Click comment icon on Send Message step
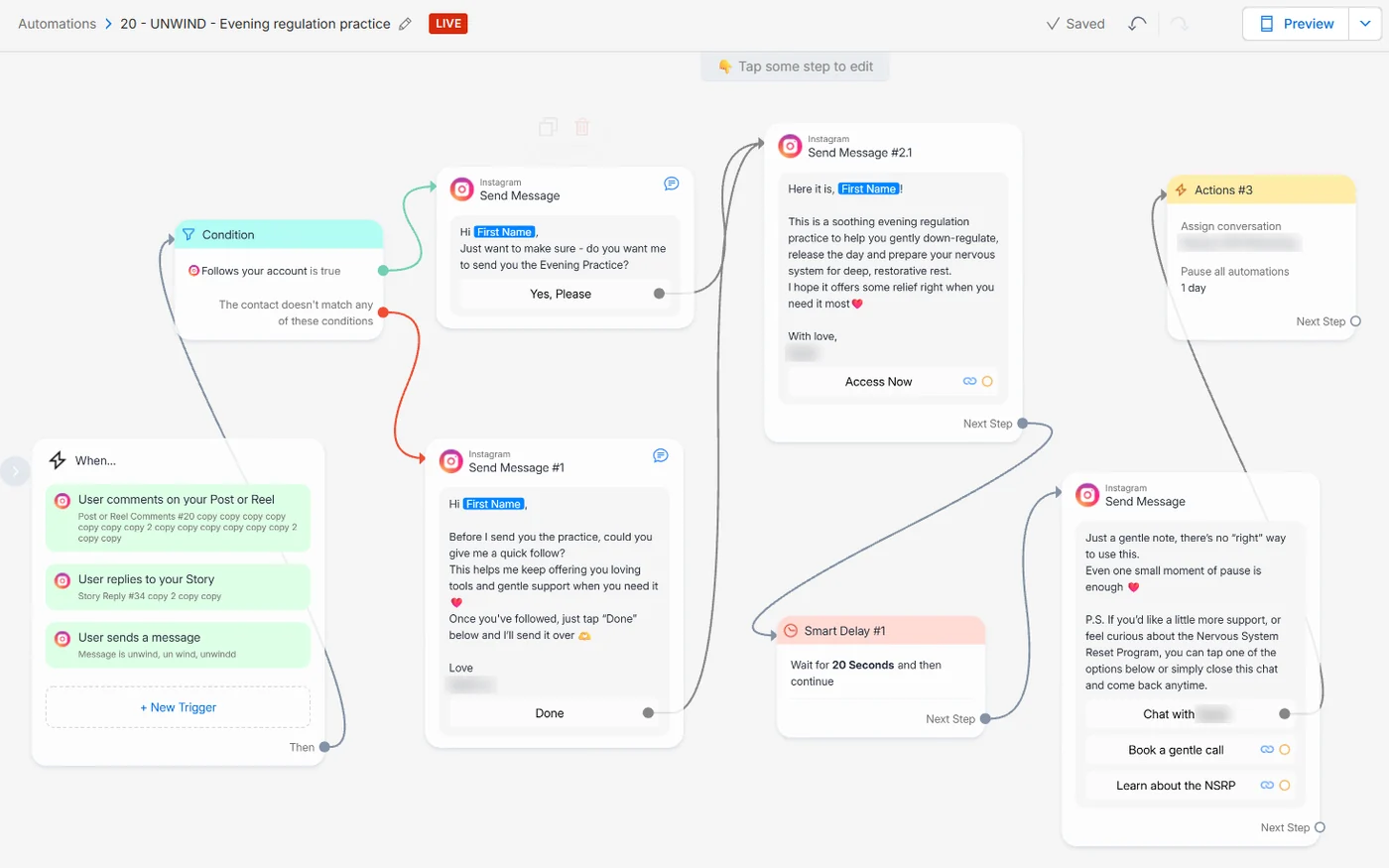Image resolution: width=1389 pixels, height=868 pixels. pos(672,184)
